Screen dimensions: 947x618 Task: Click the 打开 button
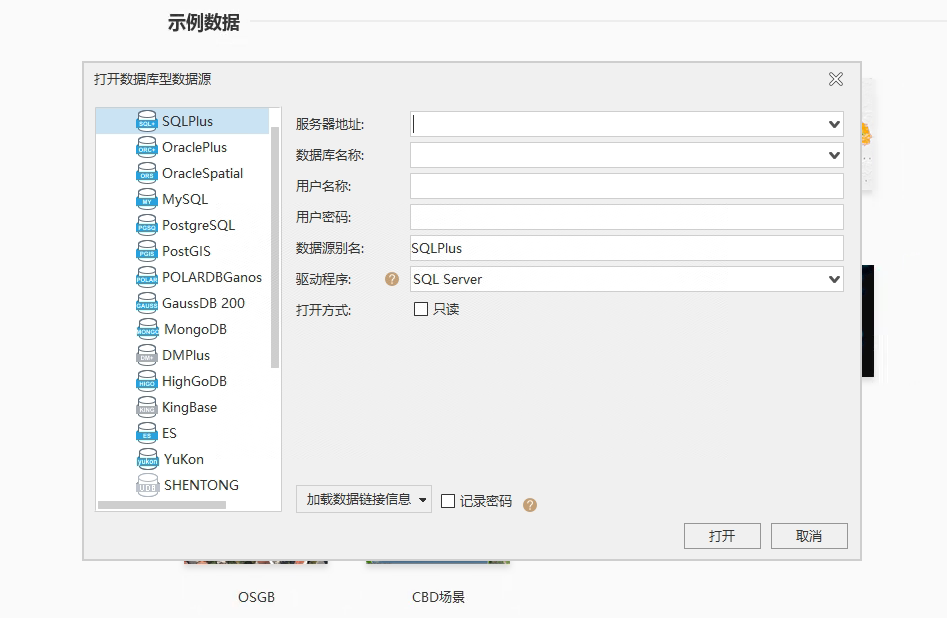[722, 536]
